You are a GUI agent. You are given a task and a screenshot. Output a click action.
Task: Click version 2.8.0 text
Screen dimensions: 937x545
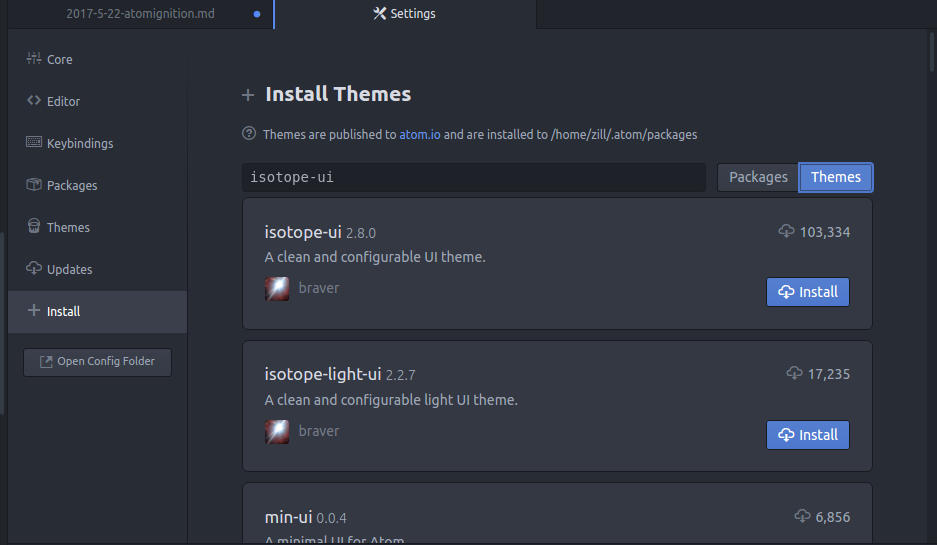click(361, 233)
